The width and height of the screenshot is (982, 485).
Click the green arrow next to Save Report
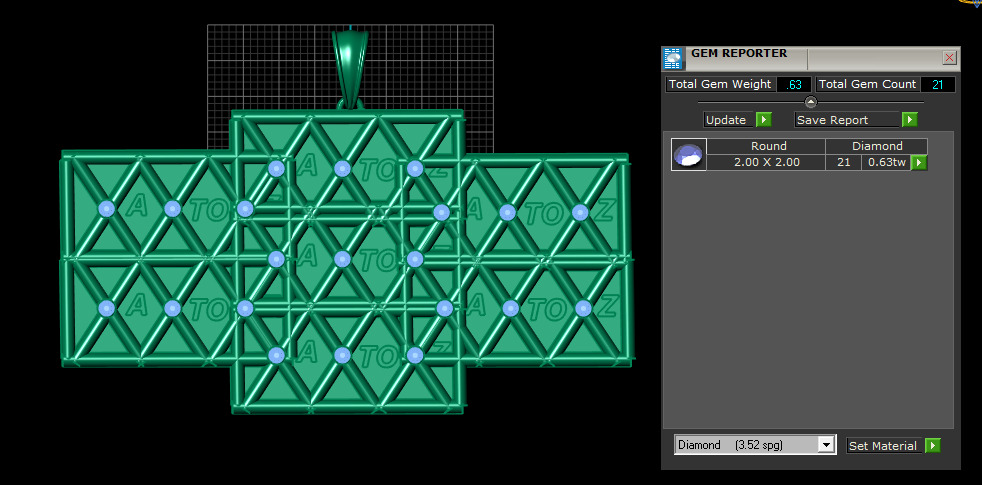pos(909,120)
